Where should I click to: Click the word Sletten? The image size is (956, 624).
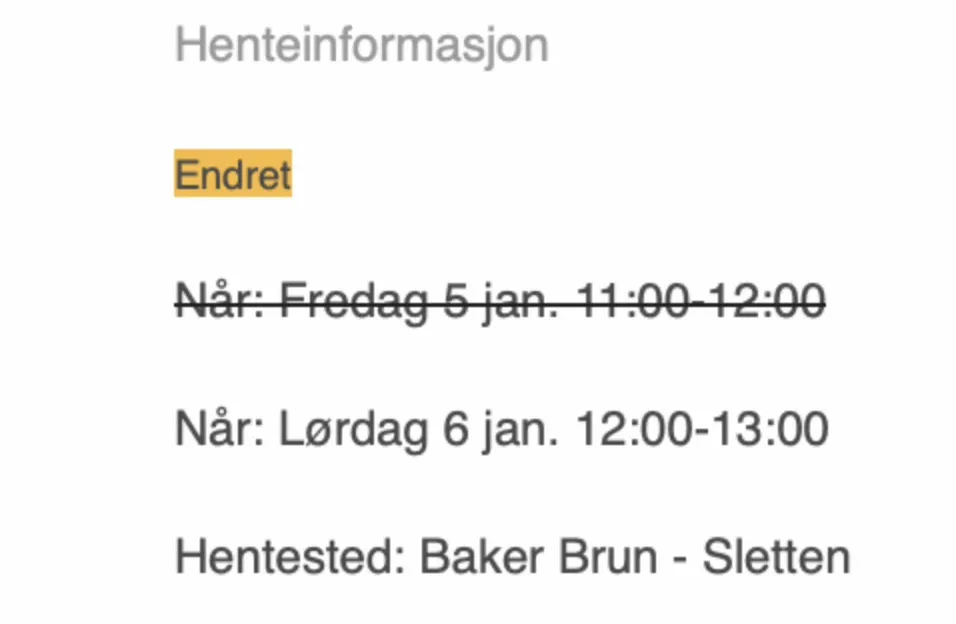pos(776,557)
